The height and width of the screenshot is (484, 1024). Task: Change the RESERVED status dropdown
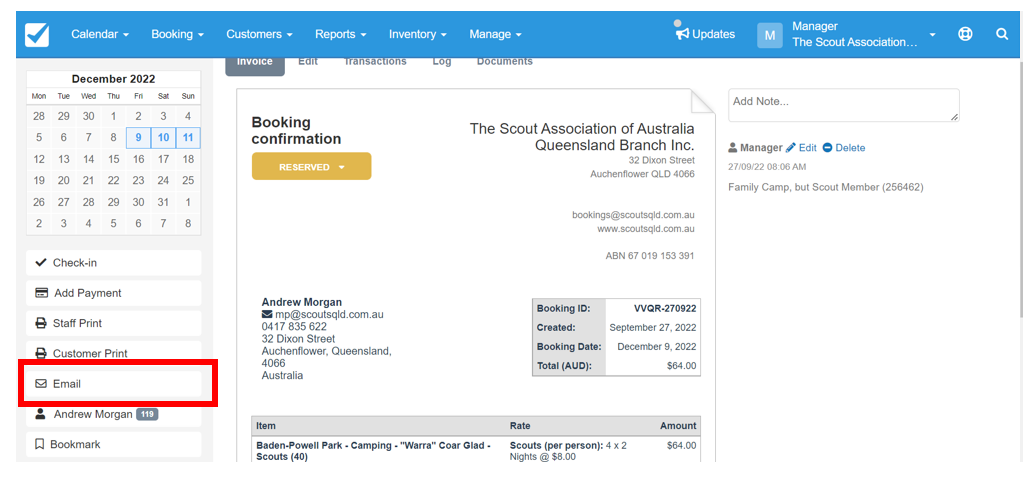(x=312, y=167)
